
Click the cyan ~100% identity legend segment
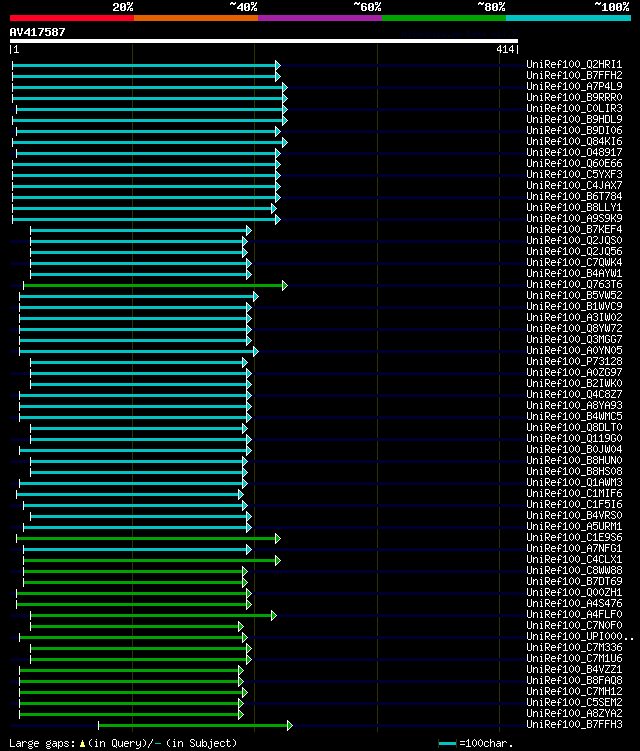tap(568, 18)
